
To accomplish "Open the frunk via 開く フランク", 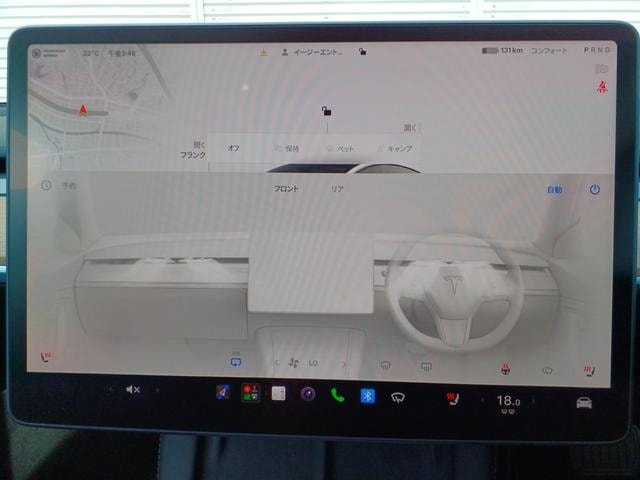I will (193, 150).
